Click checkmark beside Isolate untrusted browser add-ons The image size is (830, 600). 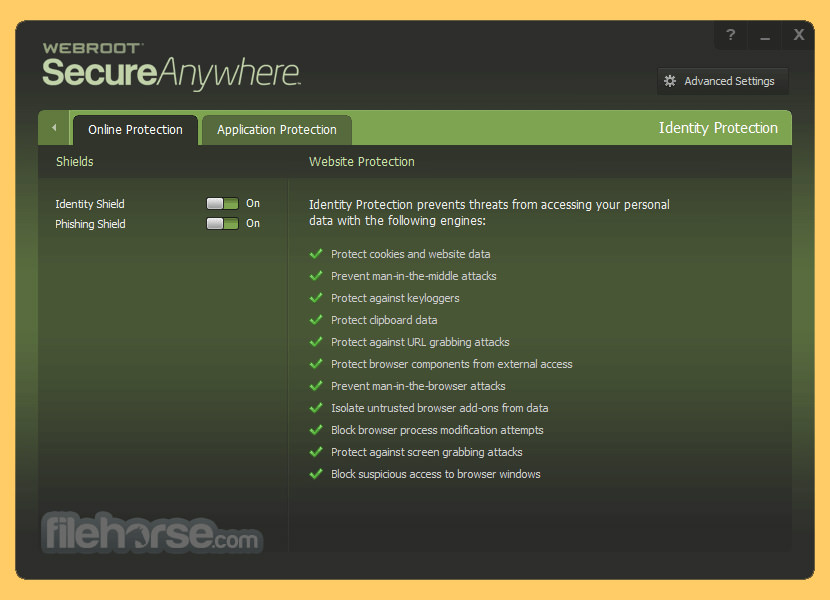coord(316,408)
